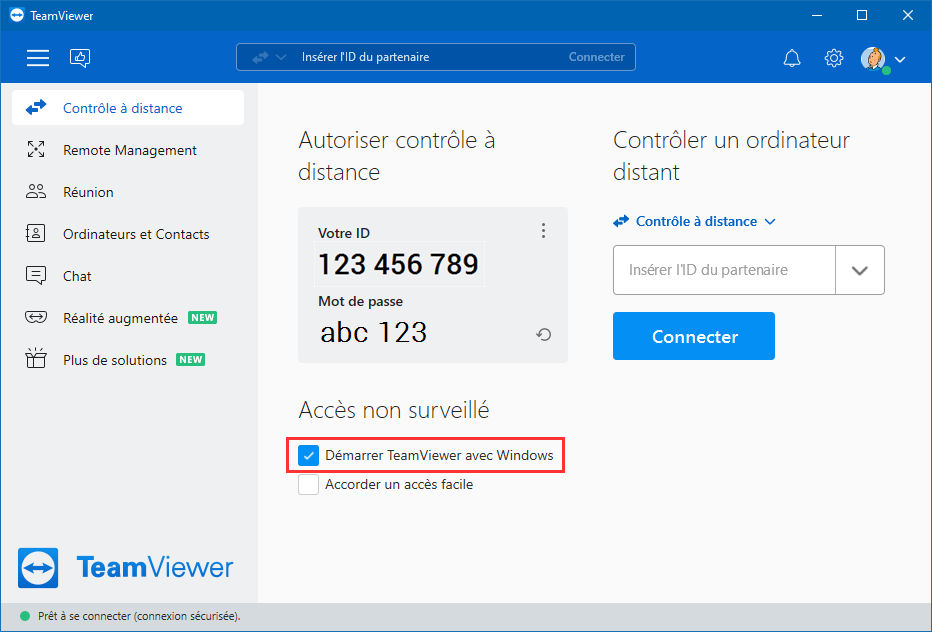The image size is (932, 632).
Task: Open Réunion section
Action: [x=128, y=192]
